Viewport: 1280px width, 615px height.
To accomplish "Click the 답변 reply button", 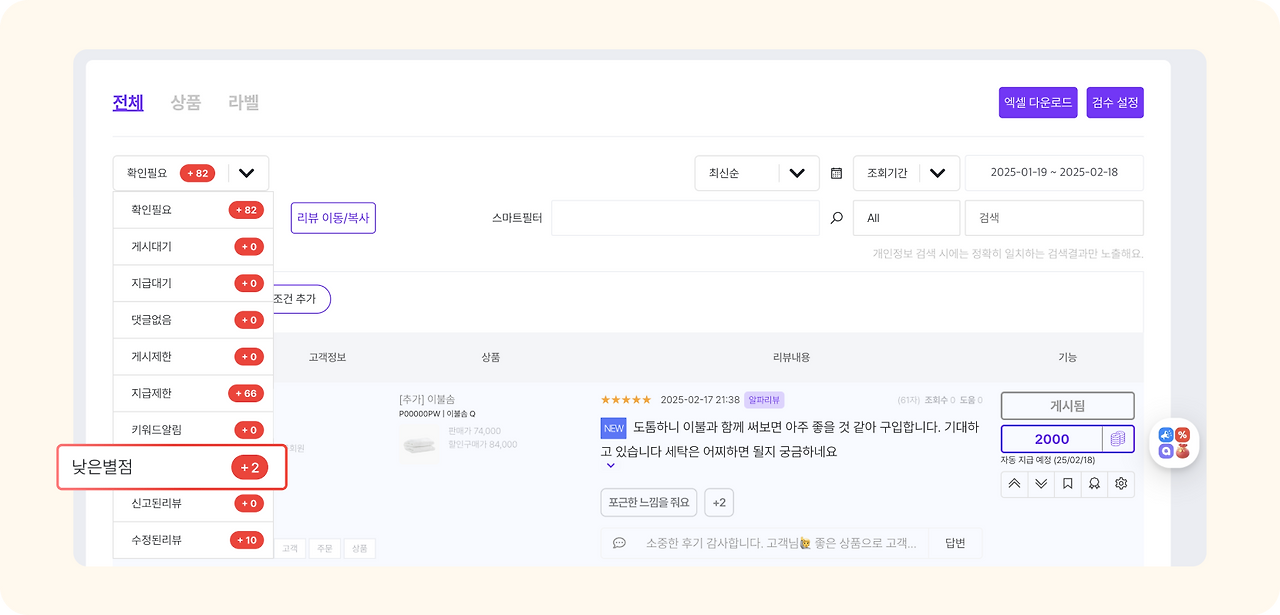I will click(x=955, y=543).
